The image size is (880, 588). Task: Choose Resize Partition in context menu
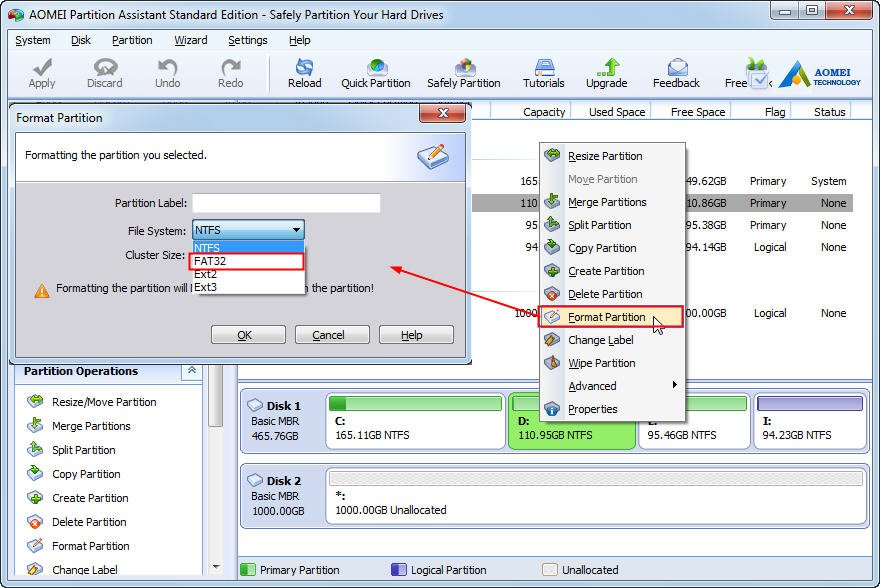[x=612, y=156]
